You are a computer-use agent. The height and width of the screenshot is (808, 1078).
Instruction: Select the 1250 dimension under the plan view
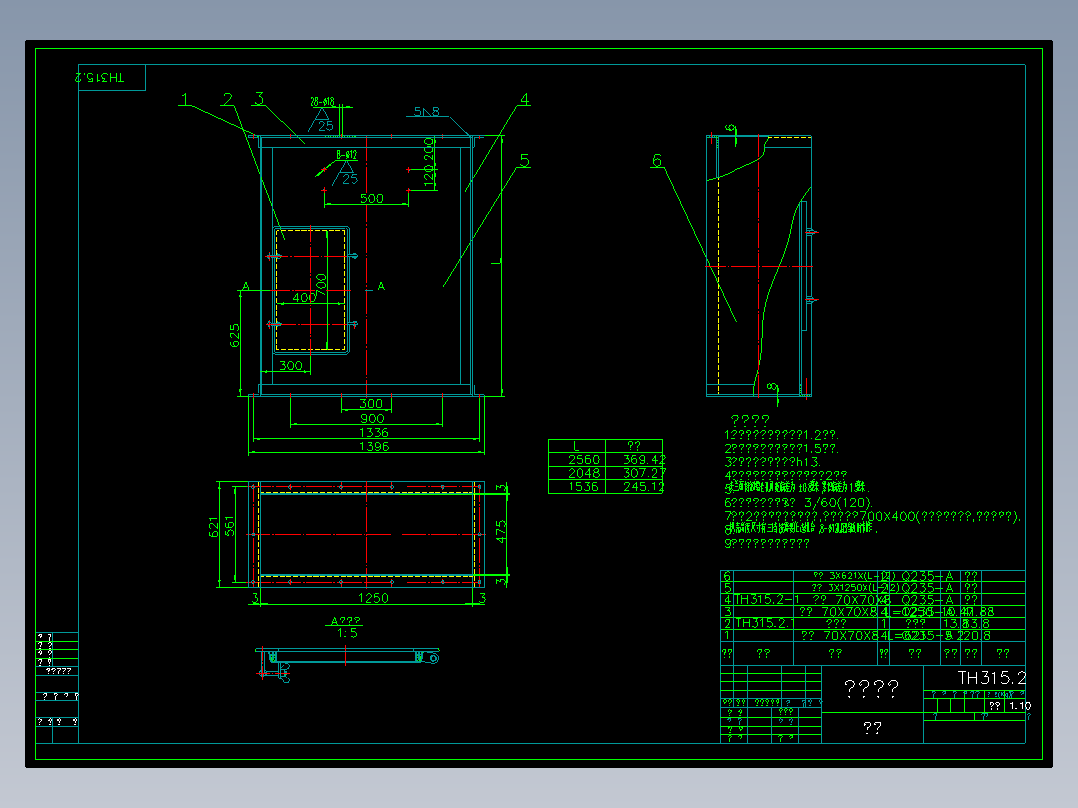(373, 598)
